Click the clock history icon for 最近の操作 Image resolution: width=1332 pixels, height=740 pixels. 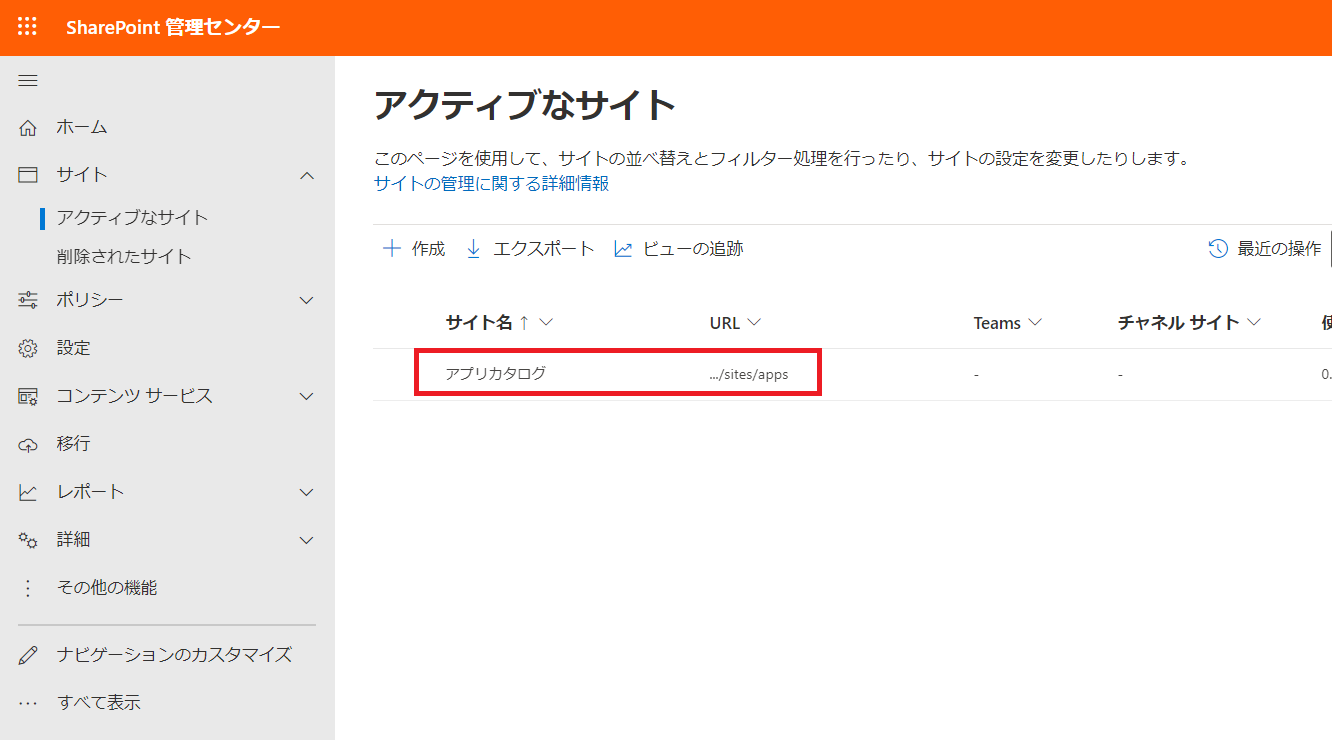1218,249
